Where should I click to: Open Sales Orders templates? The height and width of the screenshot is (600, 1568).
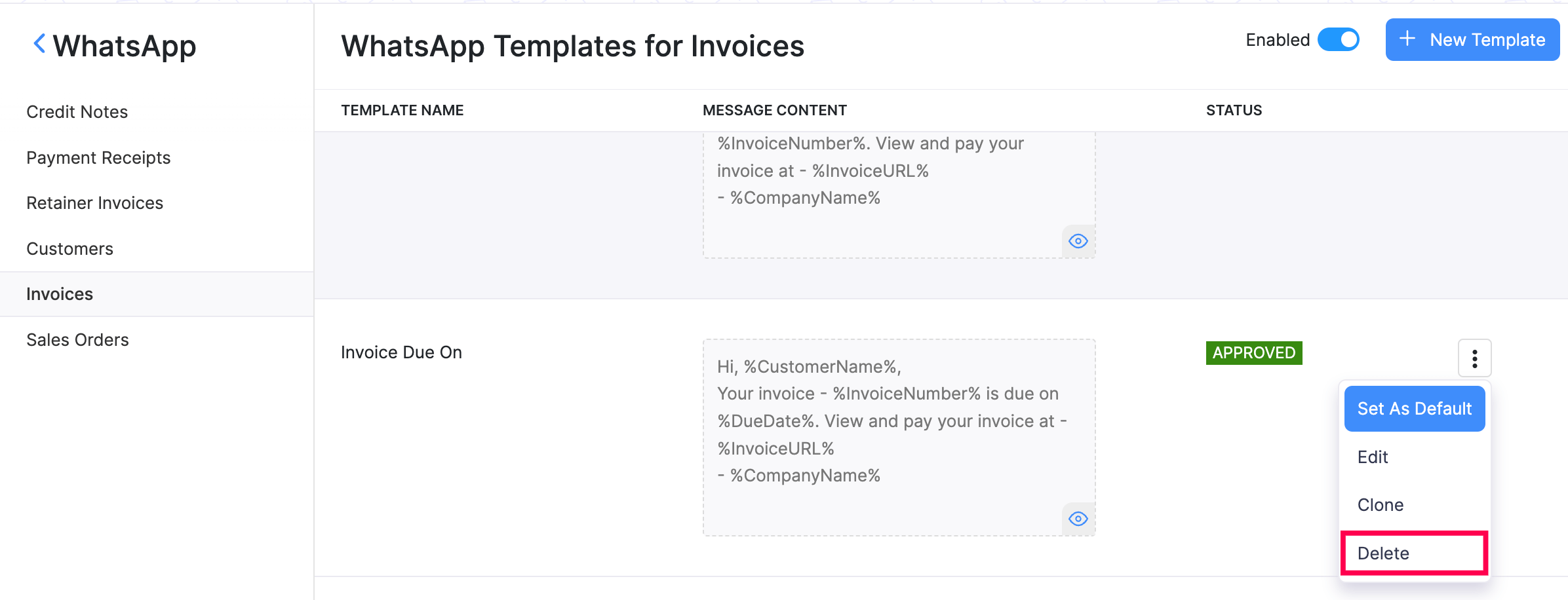tap(78, 340)
